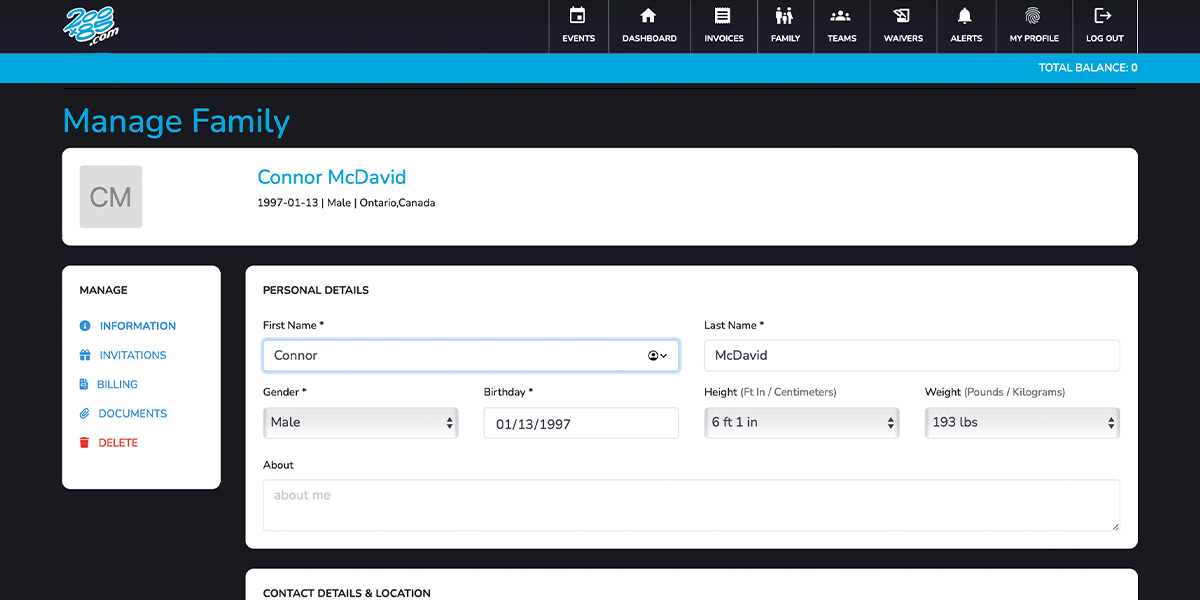Image resolution: width=1200 pixels, height=600 pixels.
Task: Click the Alerts bell icon
Action: (x=965, y=15)
